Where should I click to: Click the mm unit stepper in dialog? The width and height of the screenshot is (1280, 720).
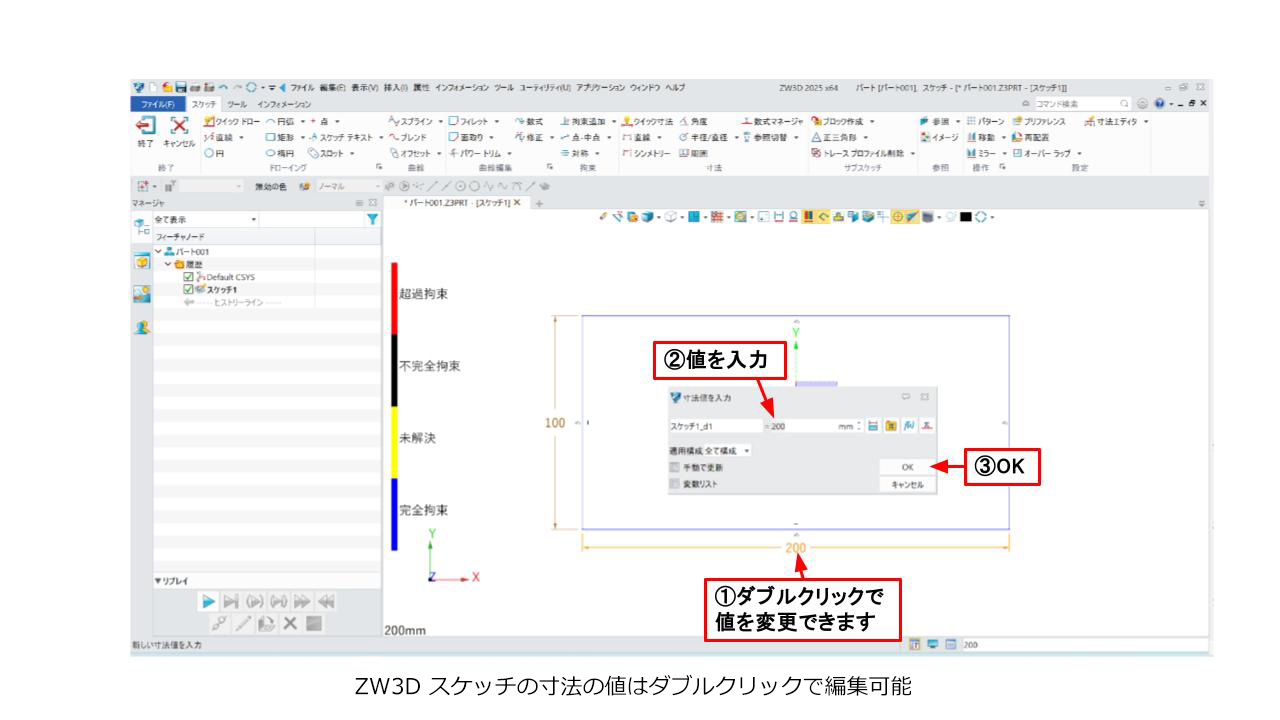860,426
